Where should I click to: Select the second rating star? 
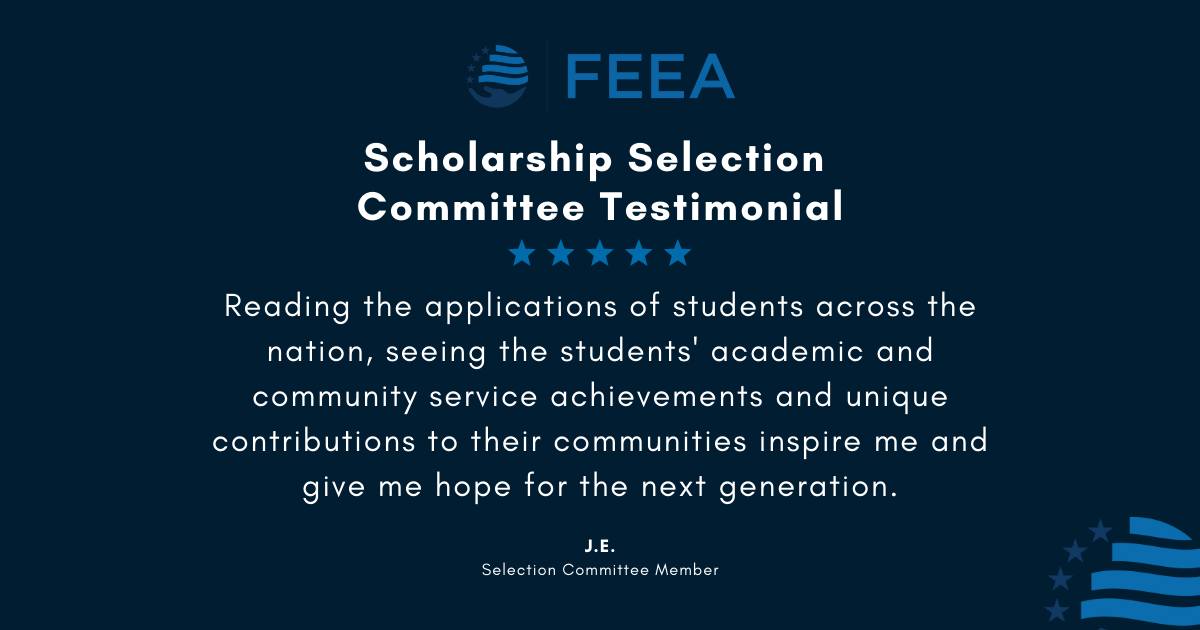coord(561,253)
